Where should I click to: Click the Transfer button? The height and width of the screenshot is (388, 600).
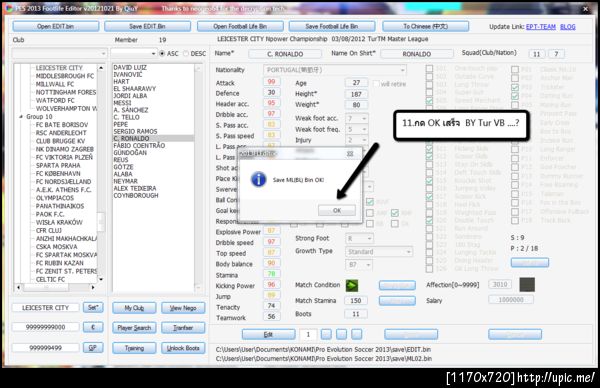click(183, 328)
